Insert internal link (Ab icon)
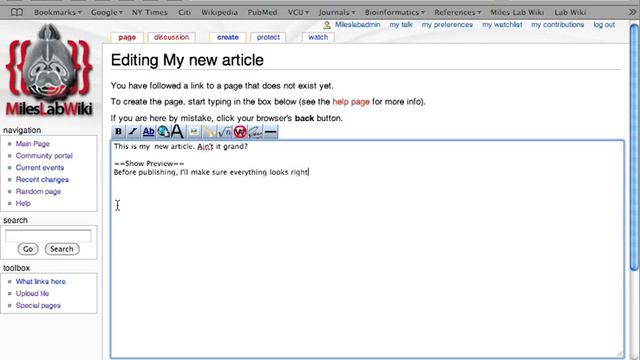640x360 pixels. [x=149, y=132]
